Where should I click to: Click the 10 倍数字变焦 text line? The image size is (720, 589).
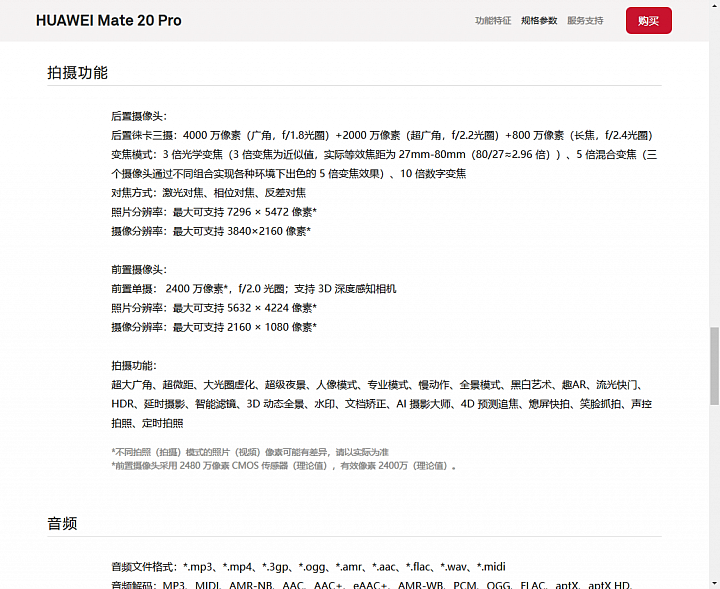coord(288,174)
